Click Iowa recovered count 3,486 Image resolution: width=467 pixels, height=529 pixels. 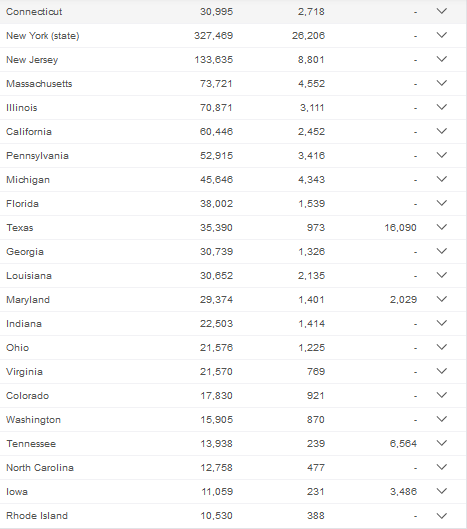404,492
